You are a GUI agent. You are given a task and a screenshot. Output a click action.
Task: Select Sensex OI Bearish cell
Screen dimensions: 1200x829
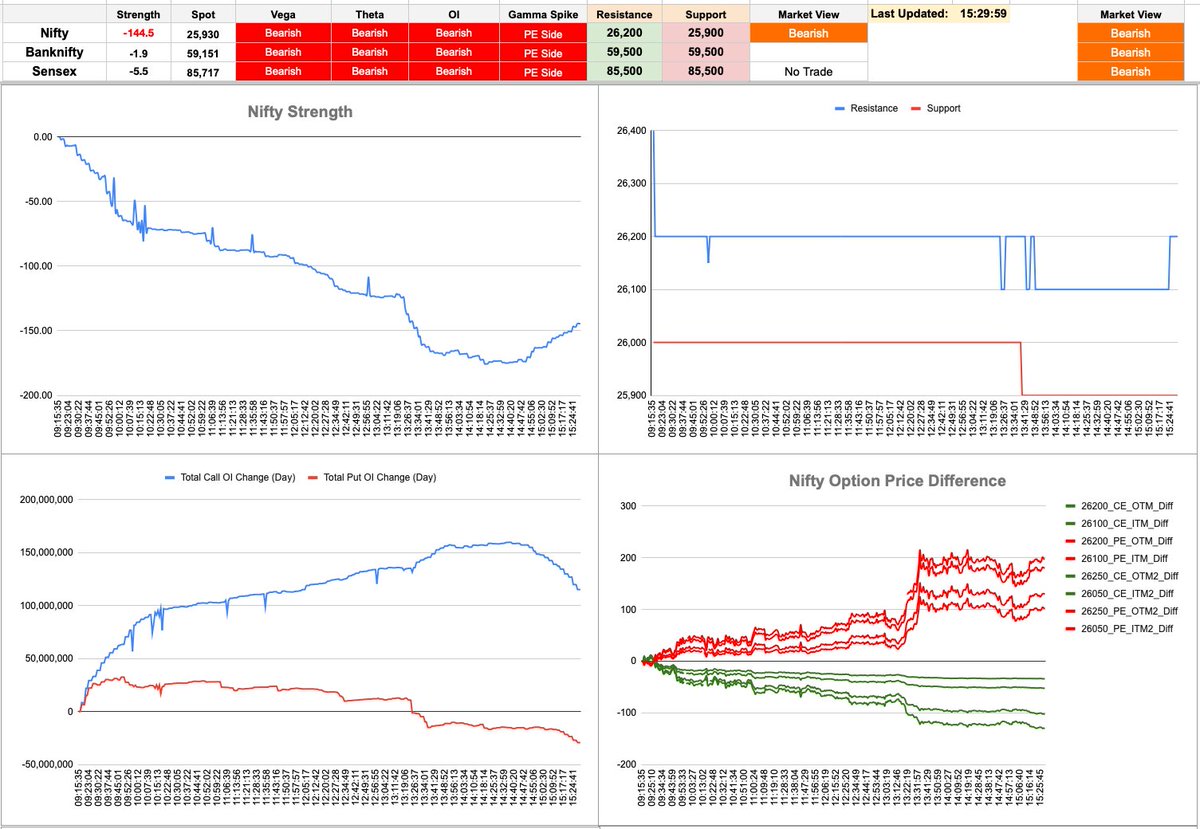(x=453, y=71)
